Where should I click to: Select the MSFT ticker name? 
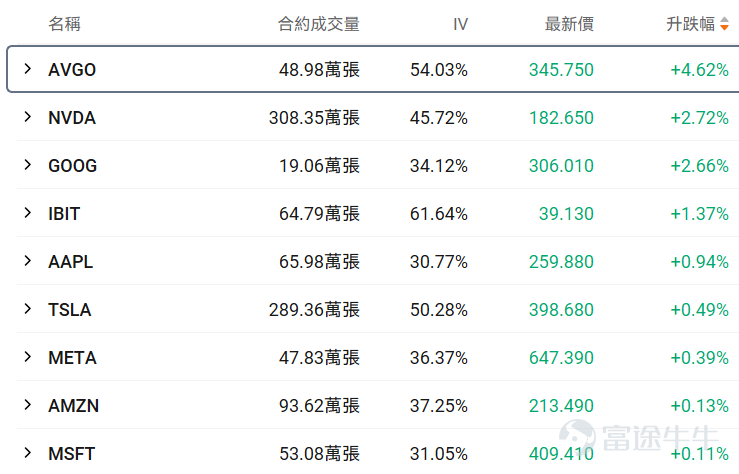click(72, 454)
